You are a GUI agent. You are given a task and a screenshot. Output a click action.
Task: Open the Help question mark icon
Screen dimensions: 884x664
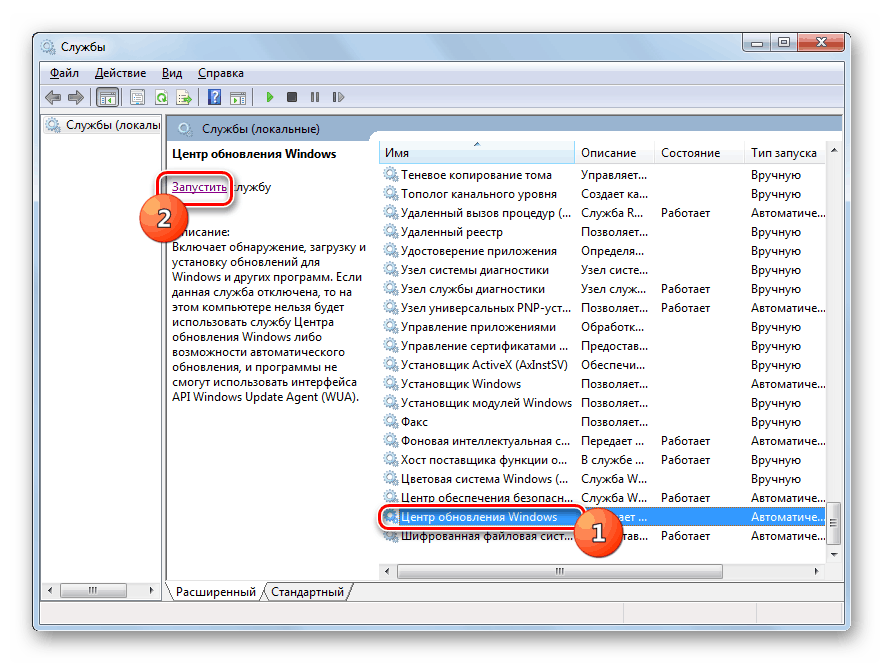(214, 97)
